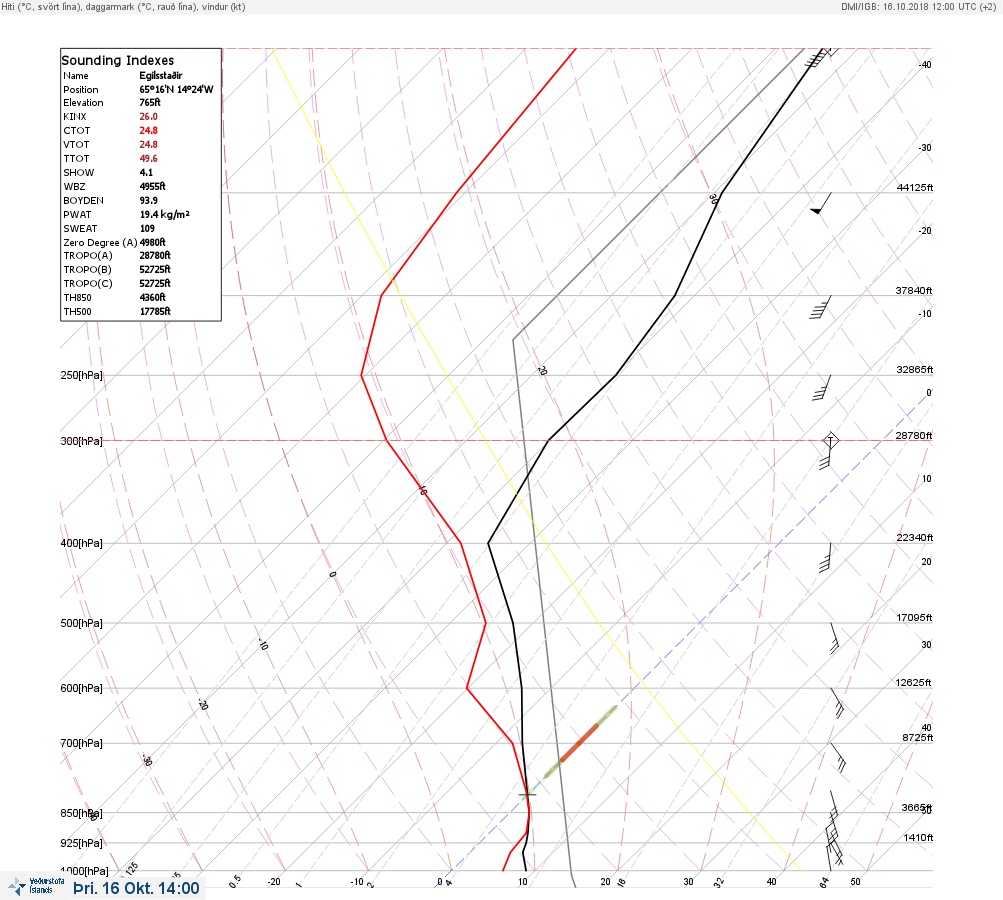
Task: Click the '28780ft' height label on right axis
Action: (x=913, y=436)
